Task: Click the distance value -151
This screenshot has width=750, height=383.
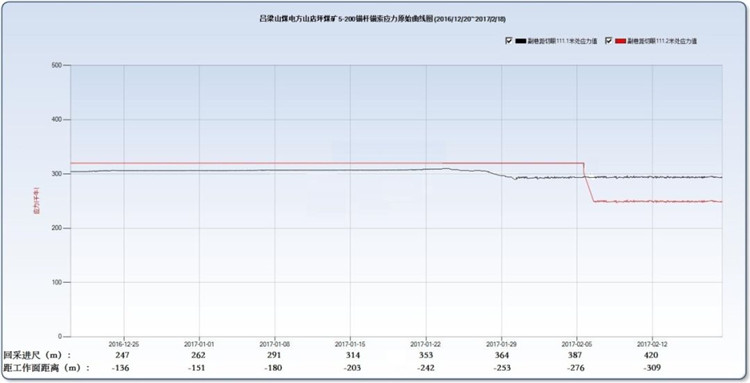Action: pos(197,368)
